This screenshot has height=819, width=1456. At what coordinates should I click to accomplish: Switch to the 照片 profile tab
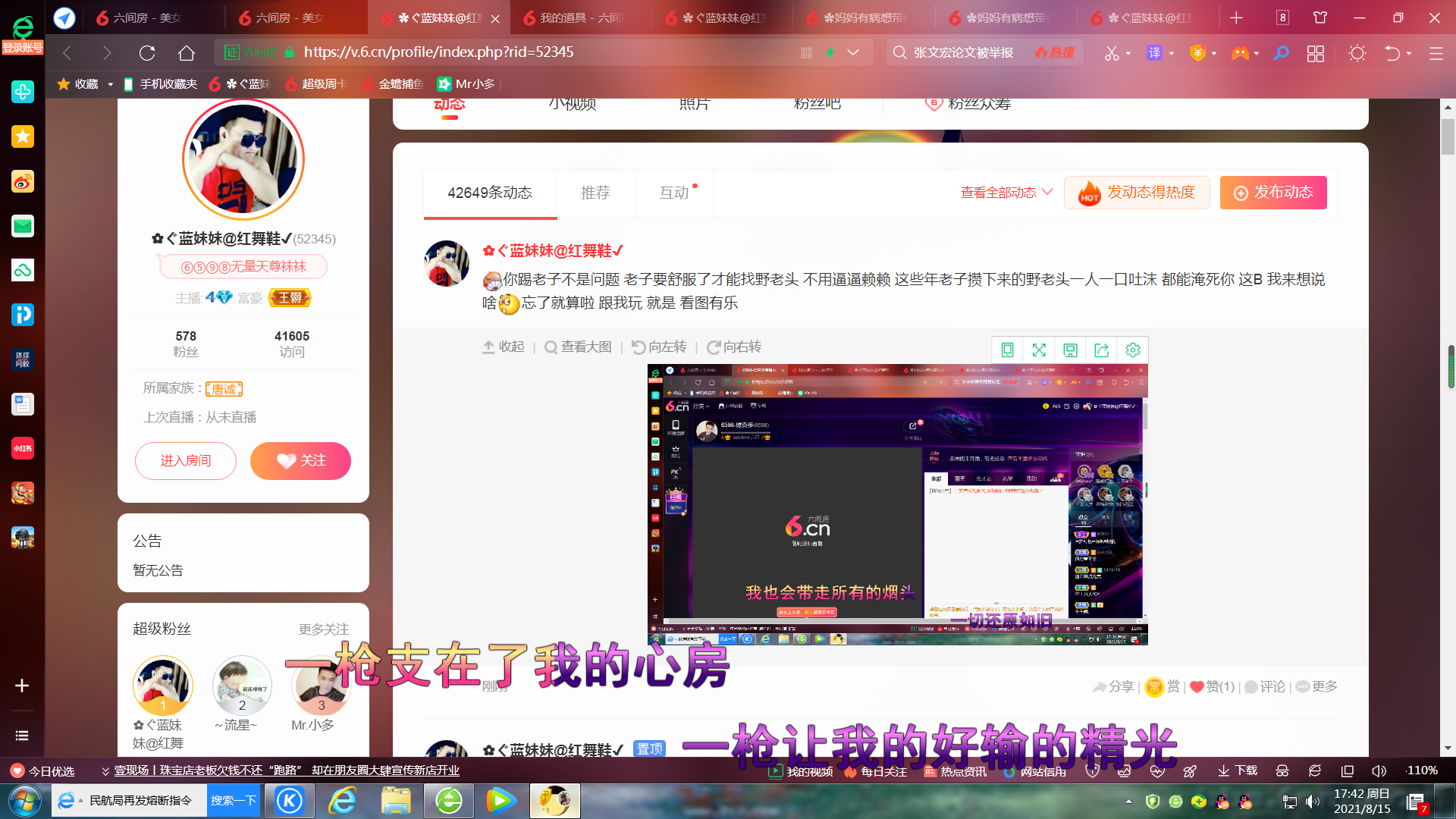coord(695,104)
